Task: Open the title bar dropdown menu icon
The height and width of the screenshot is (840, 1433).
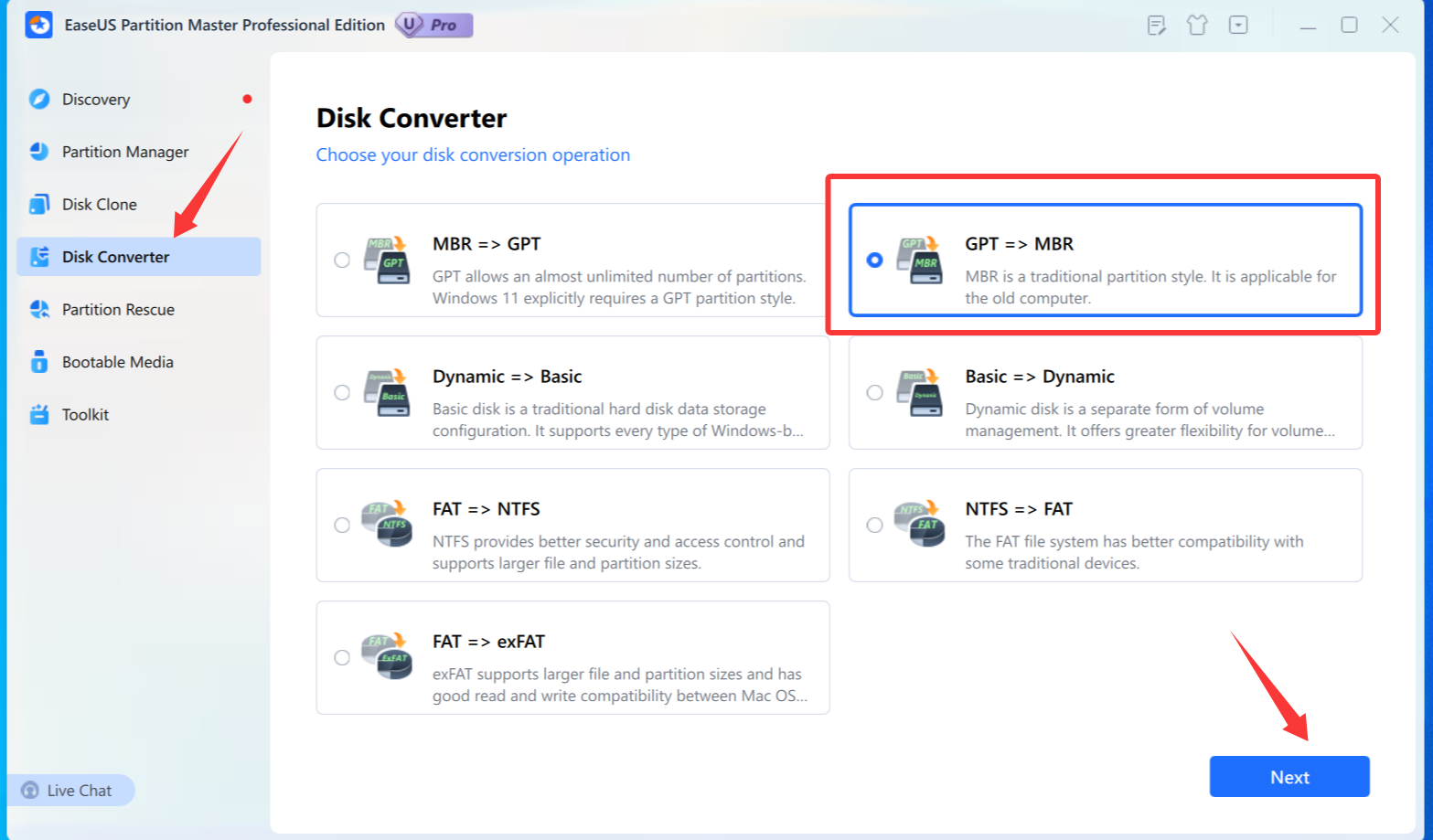Action: click(1238, 25)
